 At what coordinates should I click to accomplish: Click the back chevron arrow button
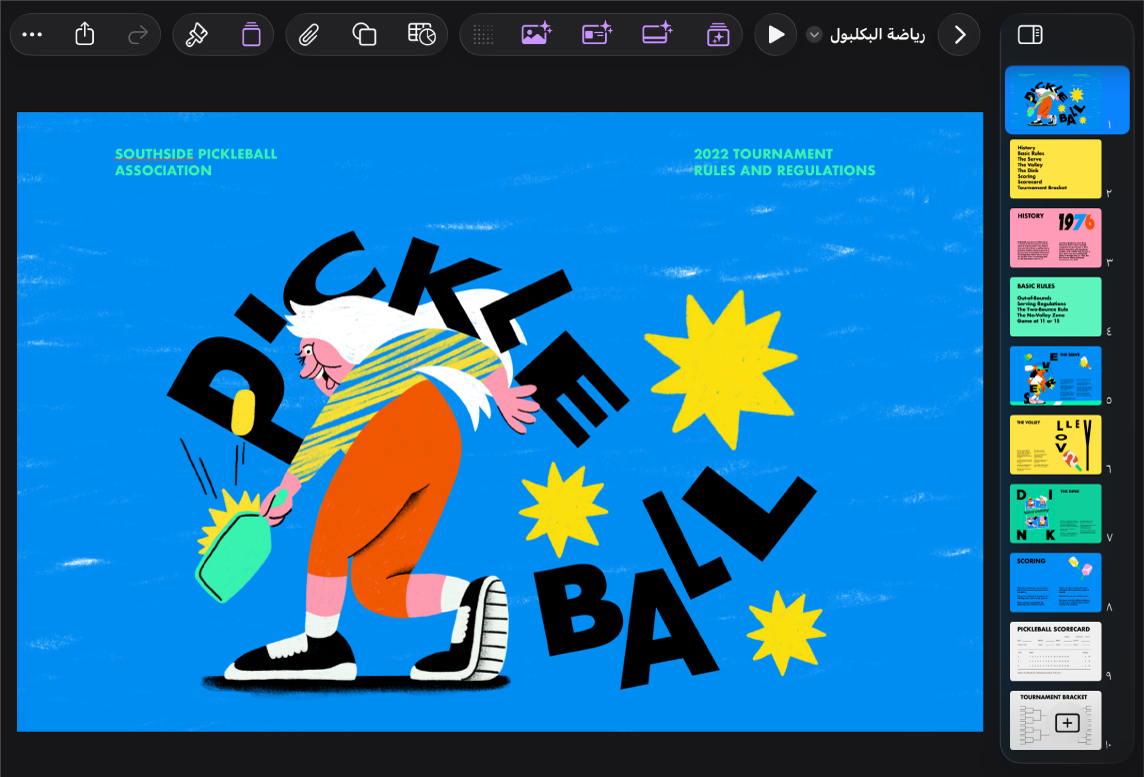point(959,34)
